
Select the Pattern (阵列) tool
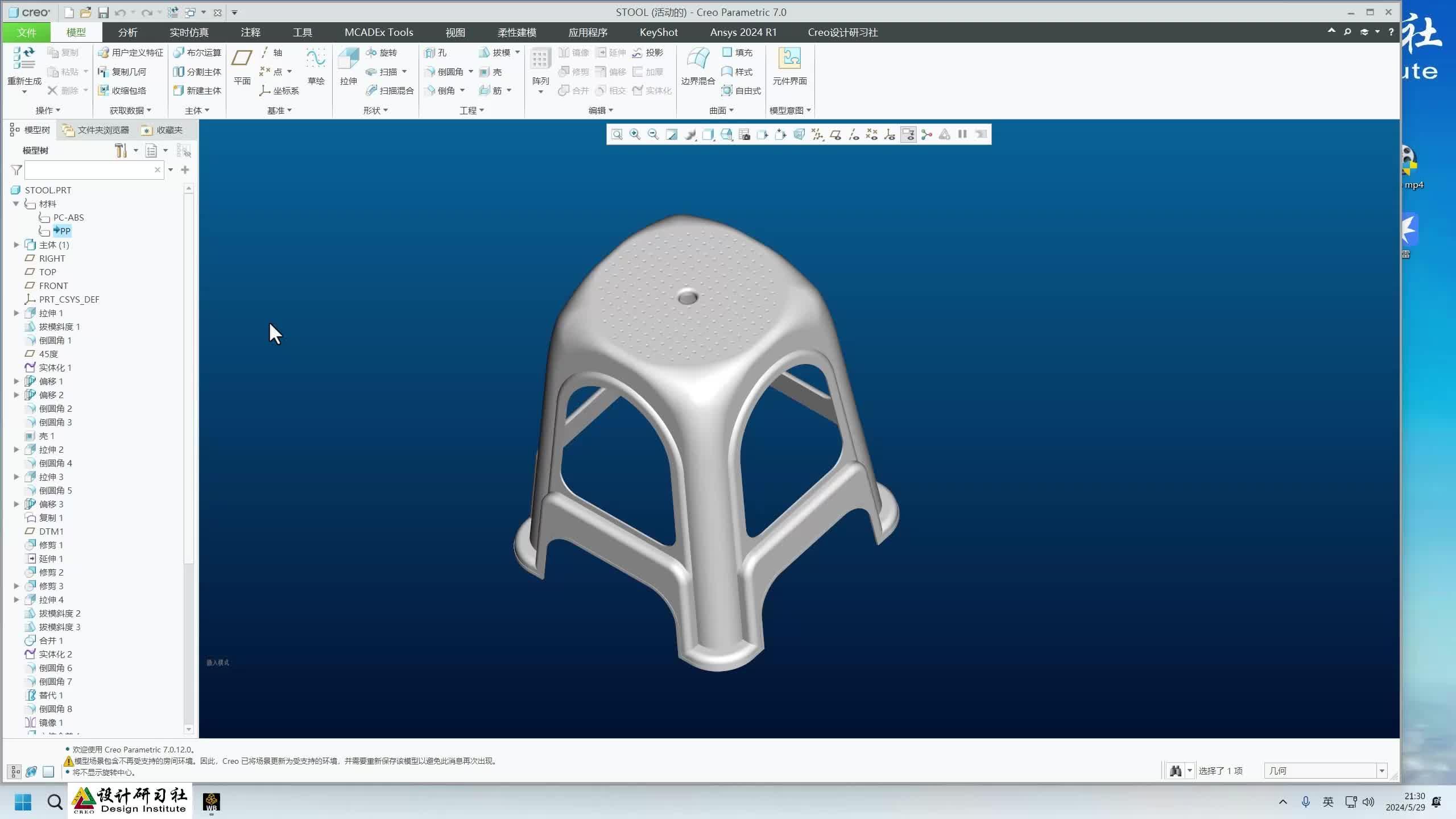click(x=539, y=63)
